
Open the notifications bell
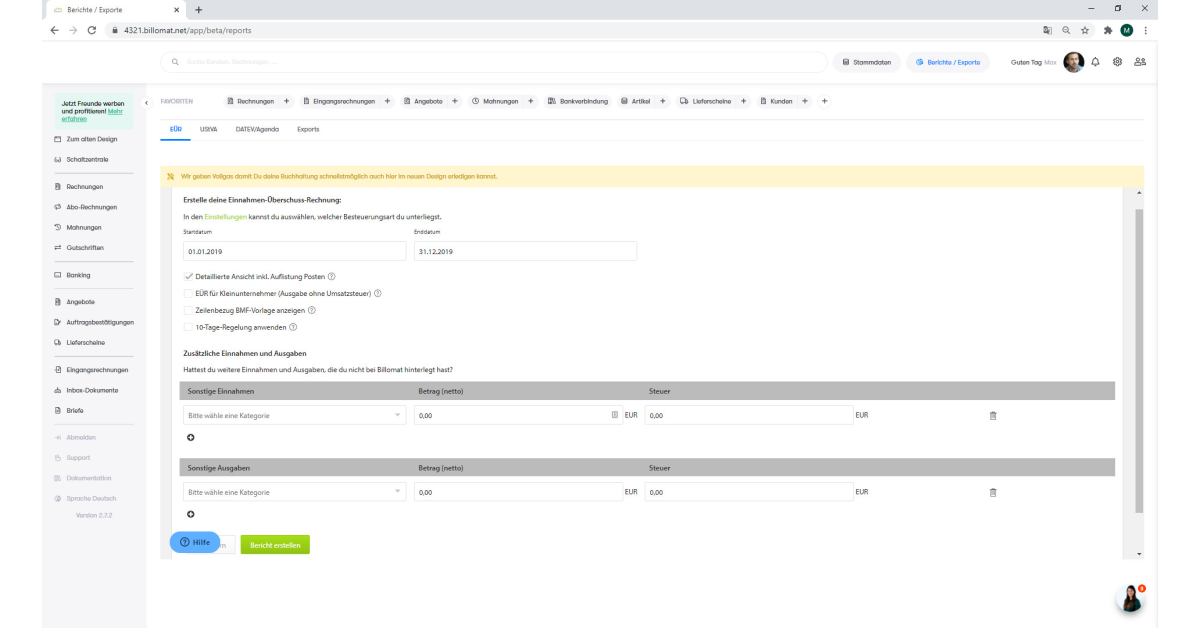(1095, 62)
